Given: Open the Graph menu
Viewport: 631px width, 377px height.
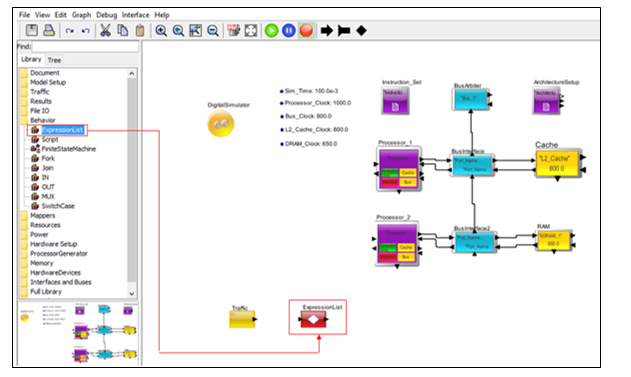Looking at the screenshot, I should [x=81, y=15].
